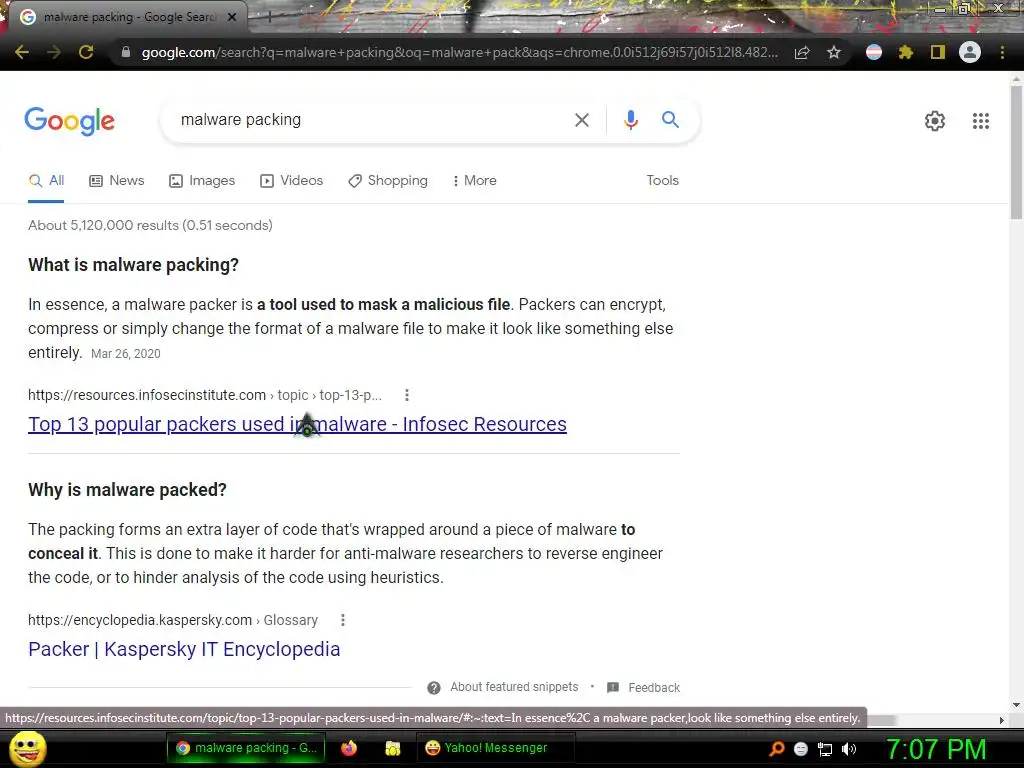Viewport: 1024px width, 768px height.
Task: Click the About 5,120,000 results text
Action: coord(150,225)
